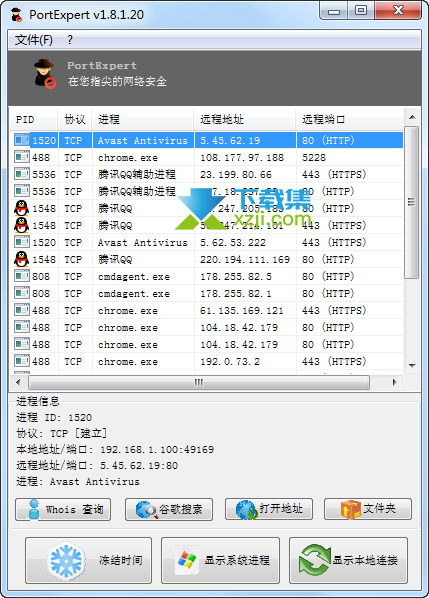
Task: Click the orange box icon on 文件夹
Action: 350,510
